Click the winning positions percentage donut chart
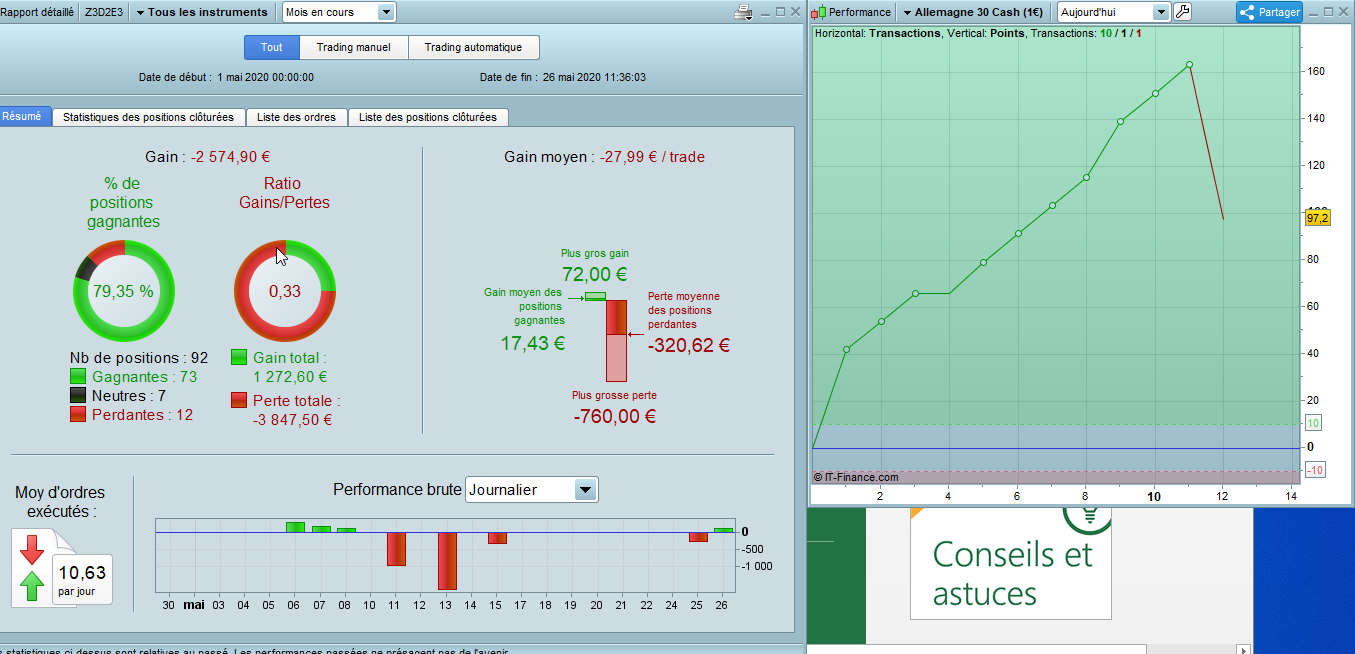Screen dimensions: 1355x654 point(123,291)
